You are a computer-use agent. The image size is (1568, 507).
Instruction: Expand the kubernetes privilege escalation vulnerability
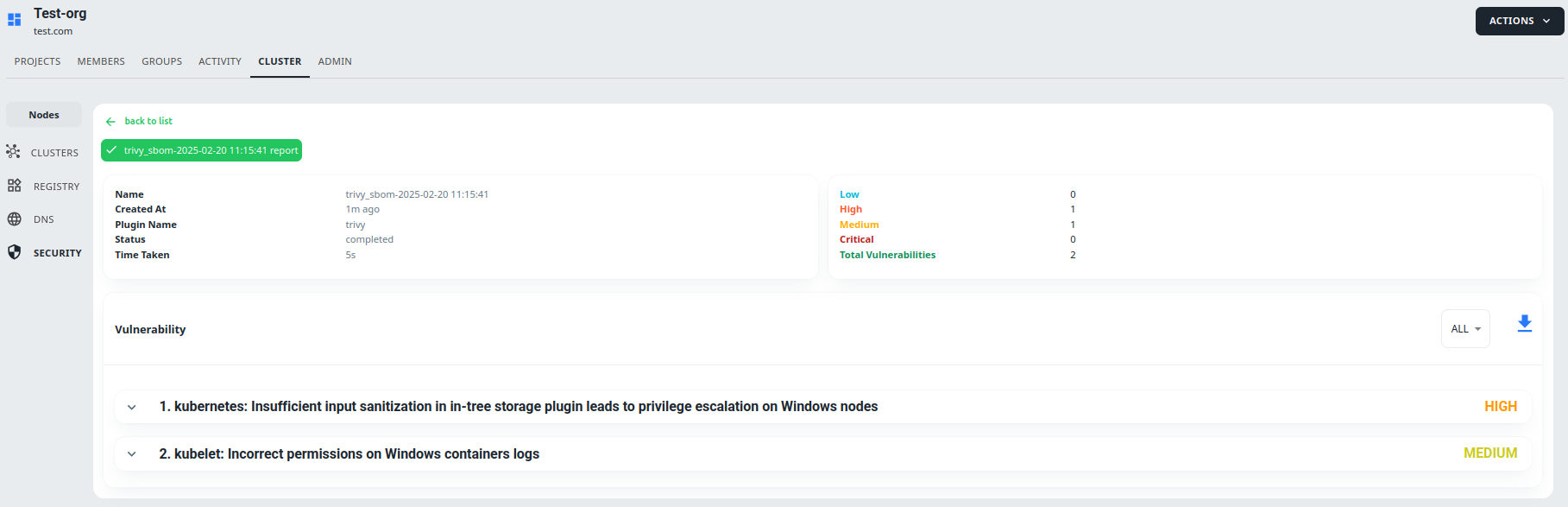pos(132,407)
